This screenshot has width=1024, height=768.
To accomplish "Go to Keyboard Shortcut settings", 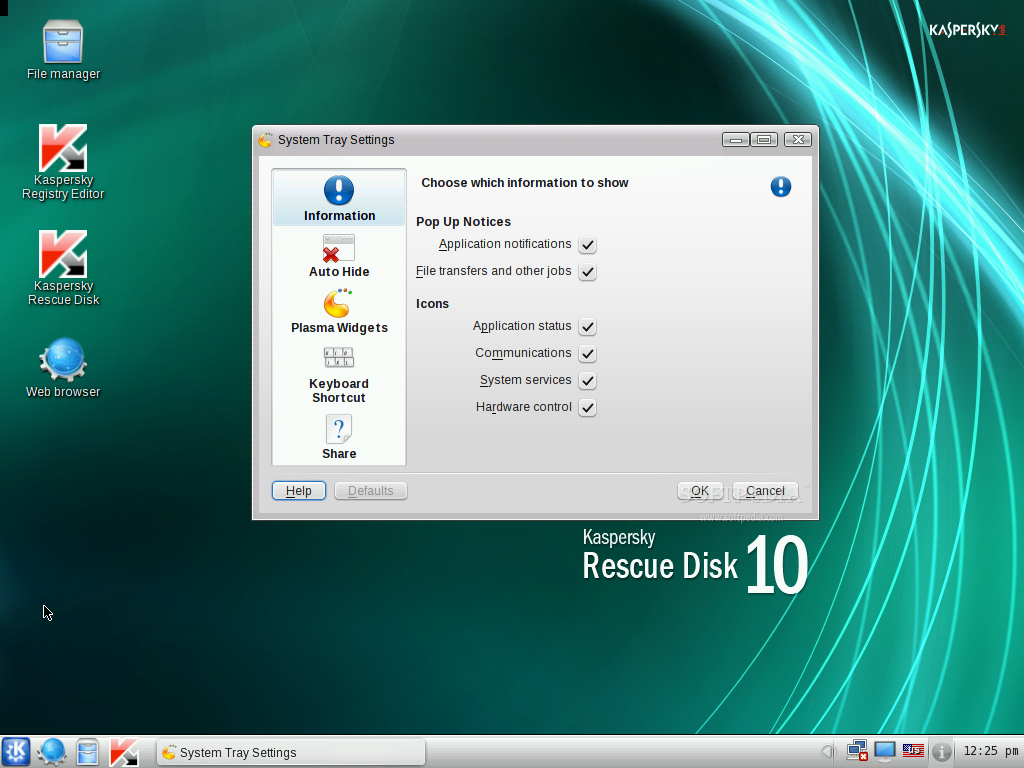I will pos(339,375).
